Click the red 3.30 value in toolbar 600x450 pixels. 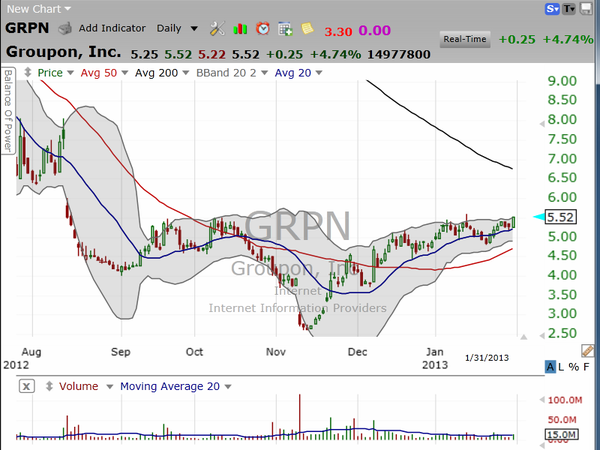[338, 31]
